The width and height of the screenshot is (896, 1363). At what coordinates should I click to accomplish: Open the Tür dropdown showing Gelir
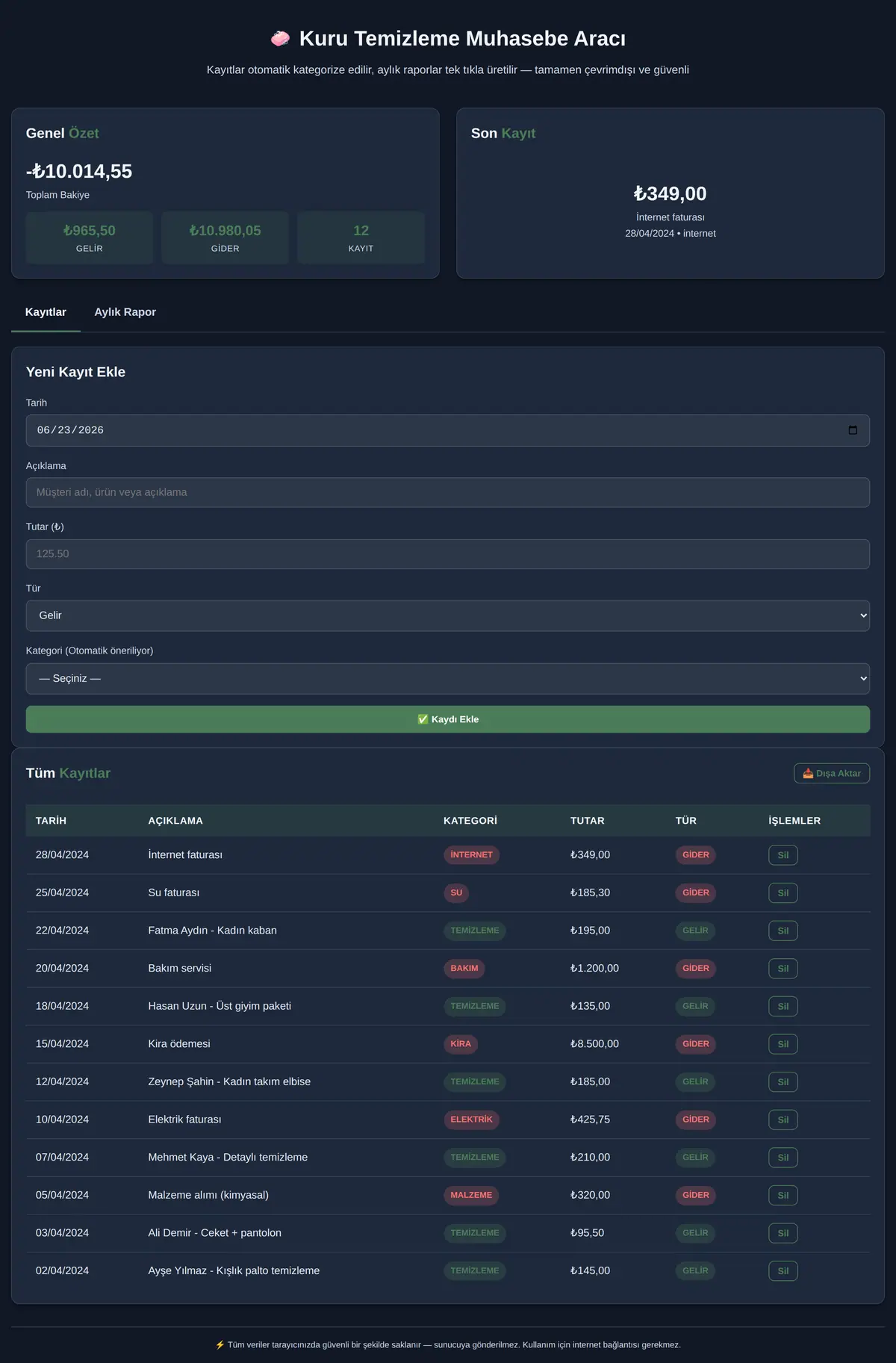coord(448,615)
